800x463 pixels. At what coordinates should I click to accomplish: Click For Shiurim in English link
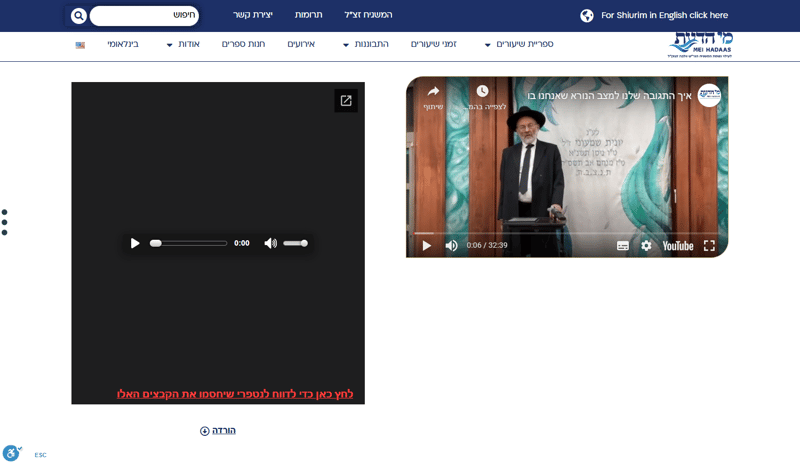(x=664, y=15)
